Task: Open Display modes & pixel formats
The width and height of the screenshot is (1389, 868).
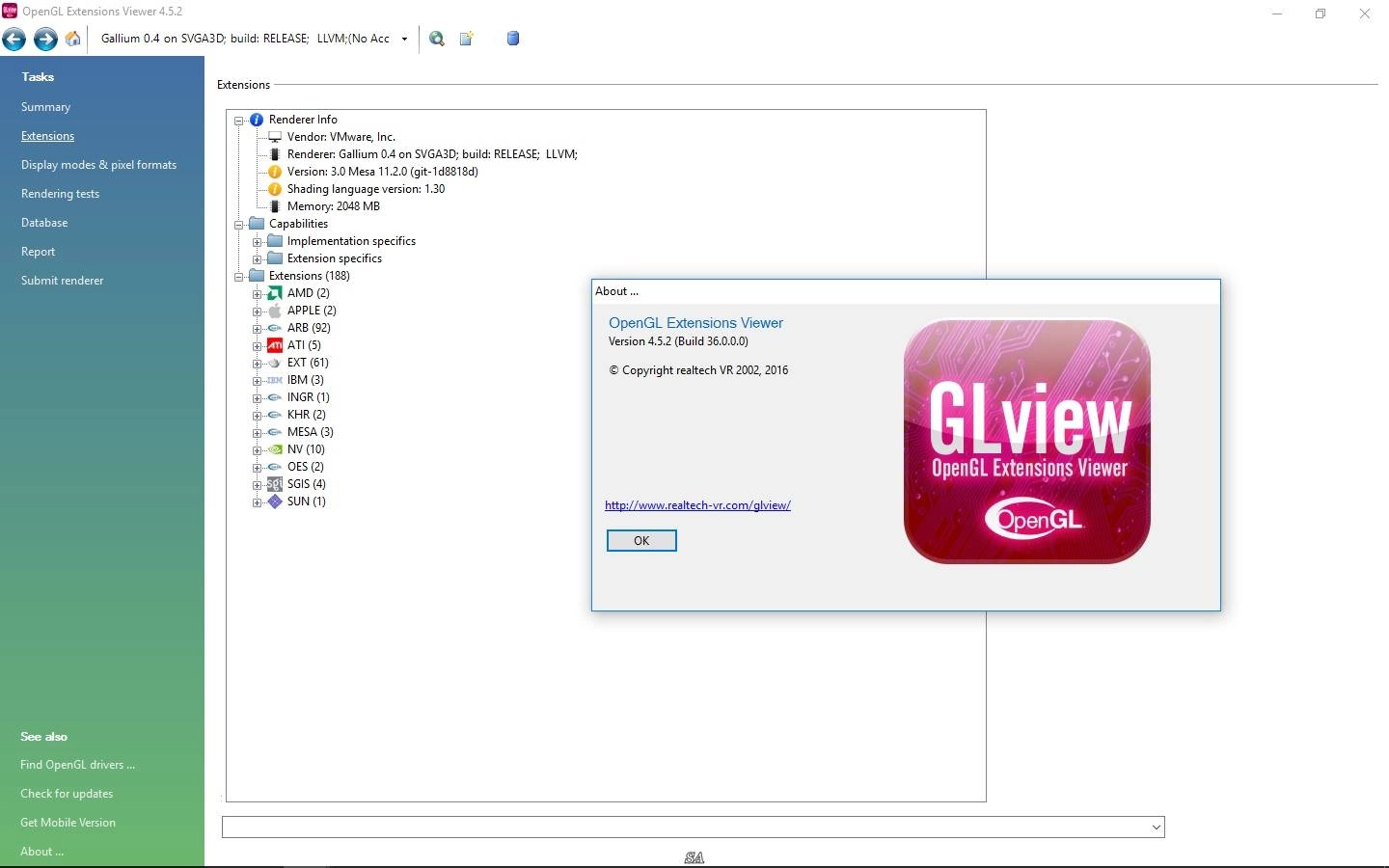Action: [98, 165]
